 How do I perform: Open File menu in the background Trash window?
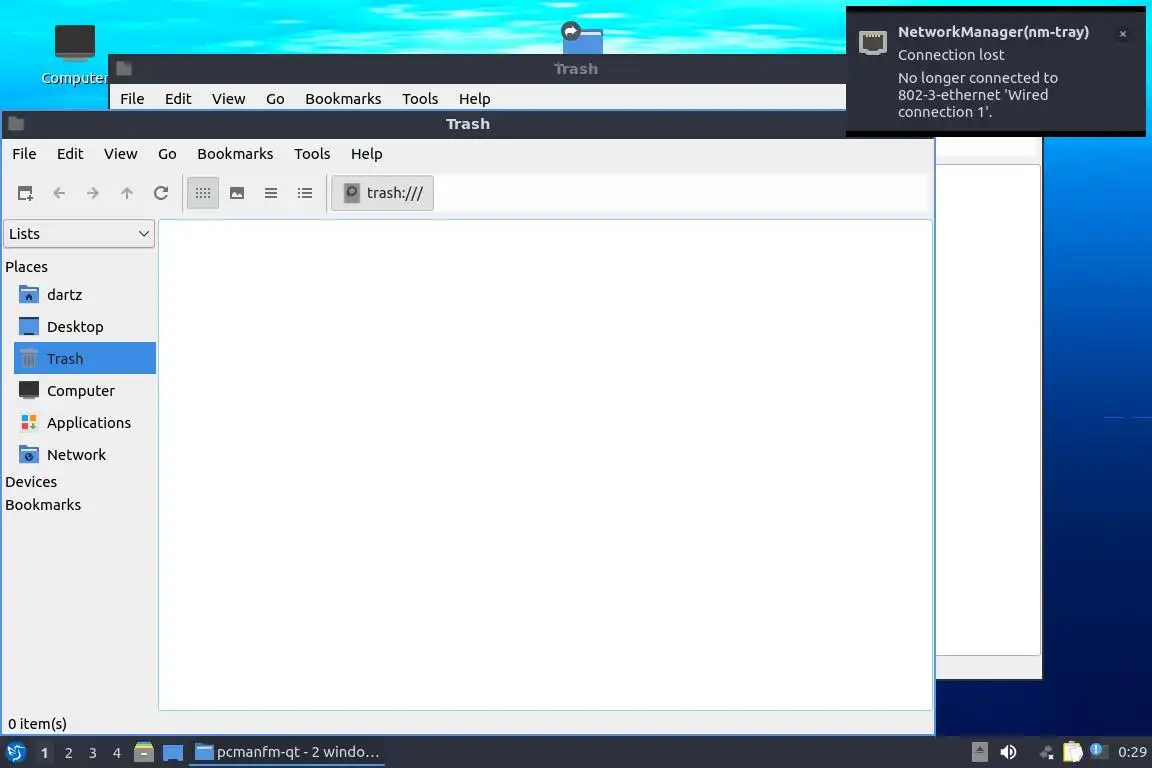[x=132, y=98]
